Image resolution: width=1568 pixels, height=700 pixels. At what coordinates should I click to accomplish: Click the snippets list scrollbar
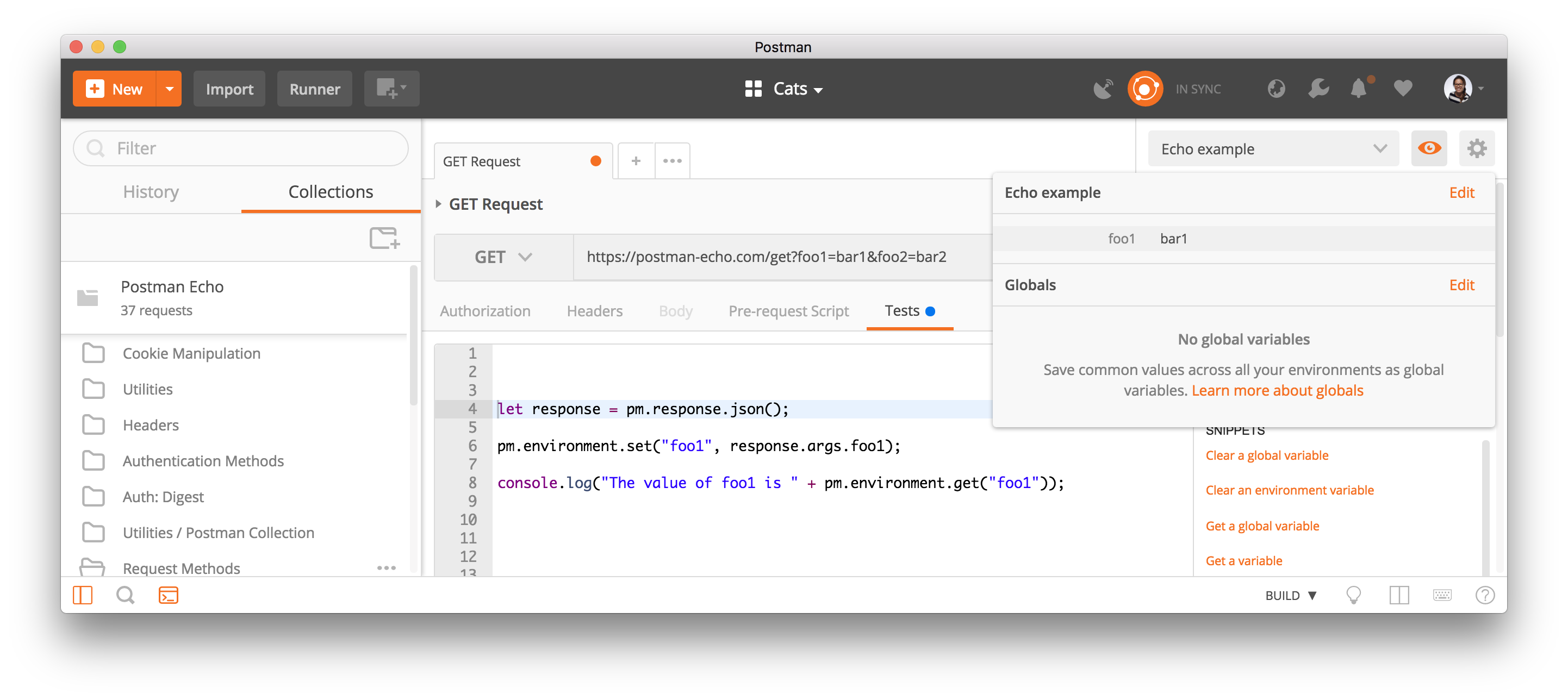[1485, 508]
